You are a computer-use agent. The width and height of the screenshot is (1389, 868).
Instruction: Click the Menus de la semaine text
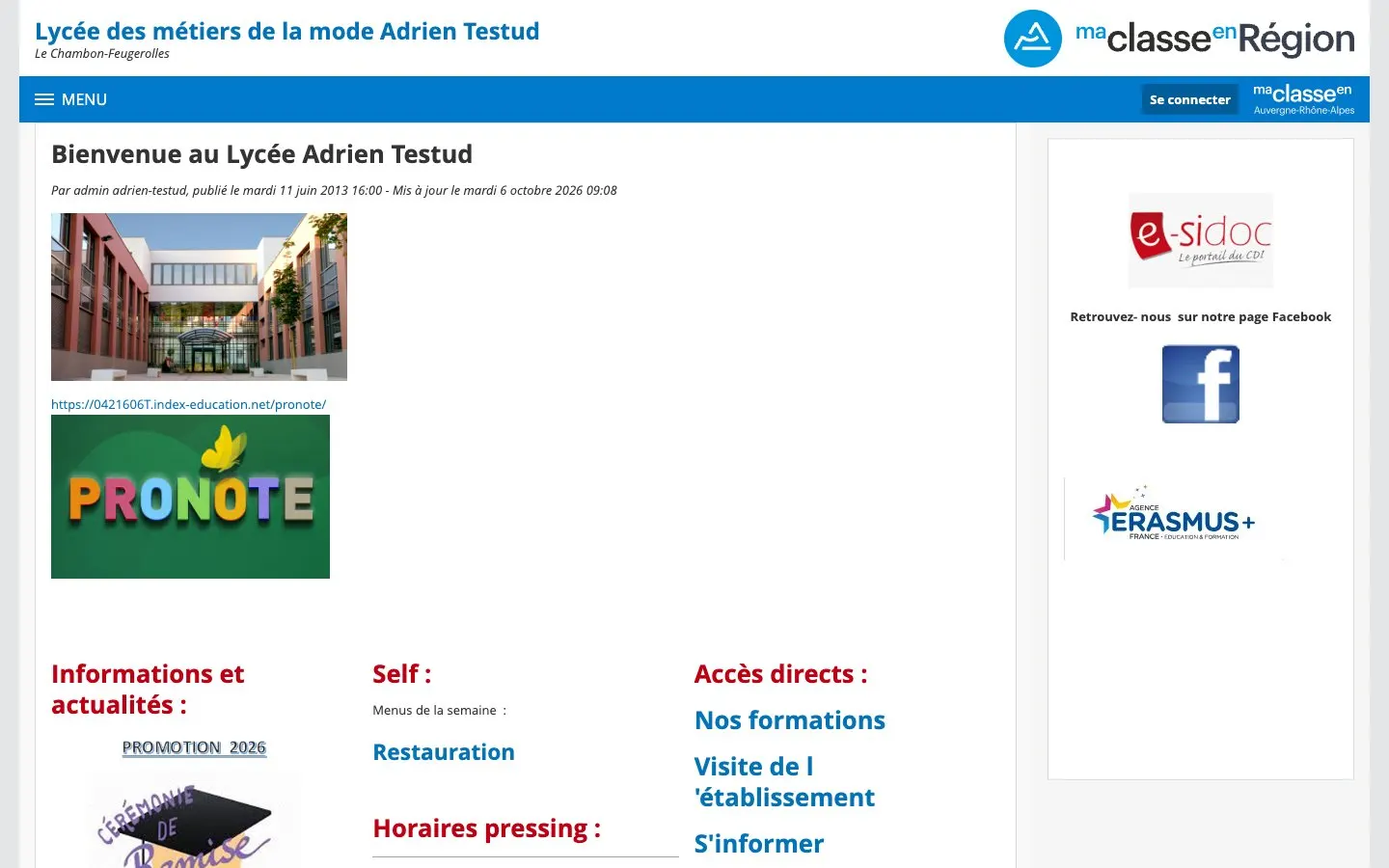[x=439, y=711]
